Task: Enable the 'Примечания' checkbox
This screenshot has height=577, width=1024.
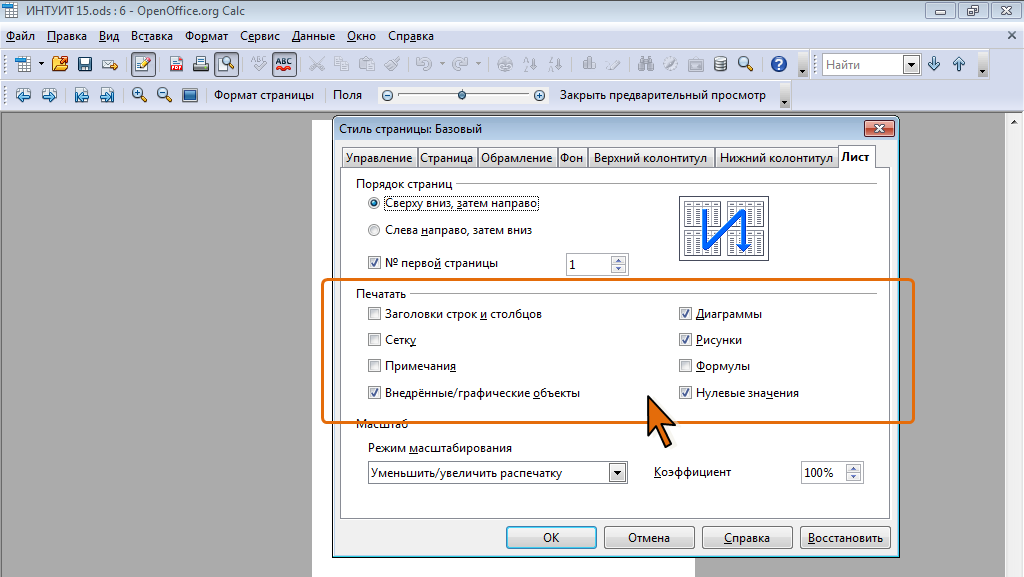Action: tap(374, 366)
